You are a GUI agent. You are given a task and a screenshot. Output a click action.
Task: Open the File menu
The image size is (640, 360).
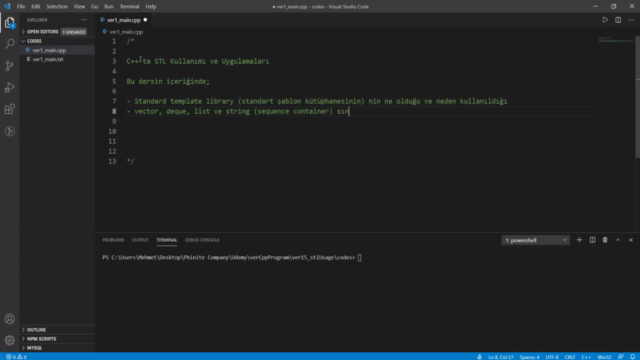21,7
